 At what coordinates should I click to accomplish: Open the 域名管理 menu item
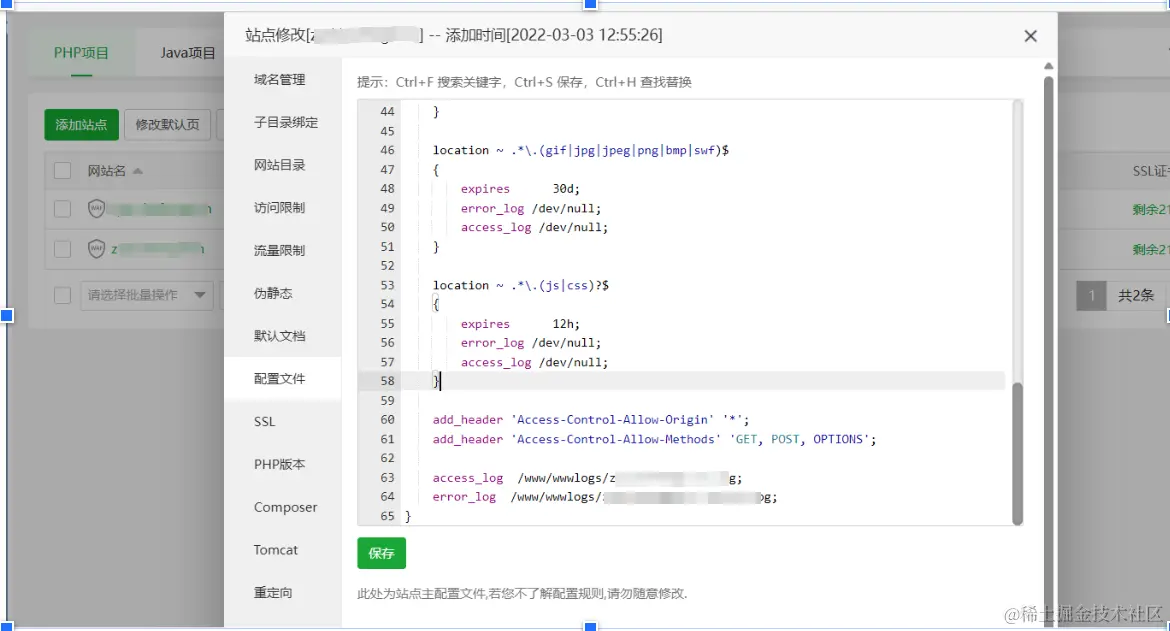pyautogui.click(x=279, y=80)
